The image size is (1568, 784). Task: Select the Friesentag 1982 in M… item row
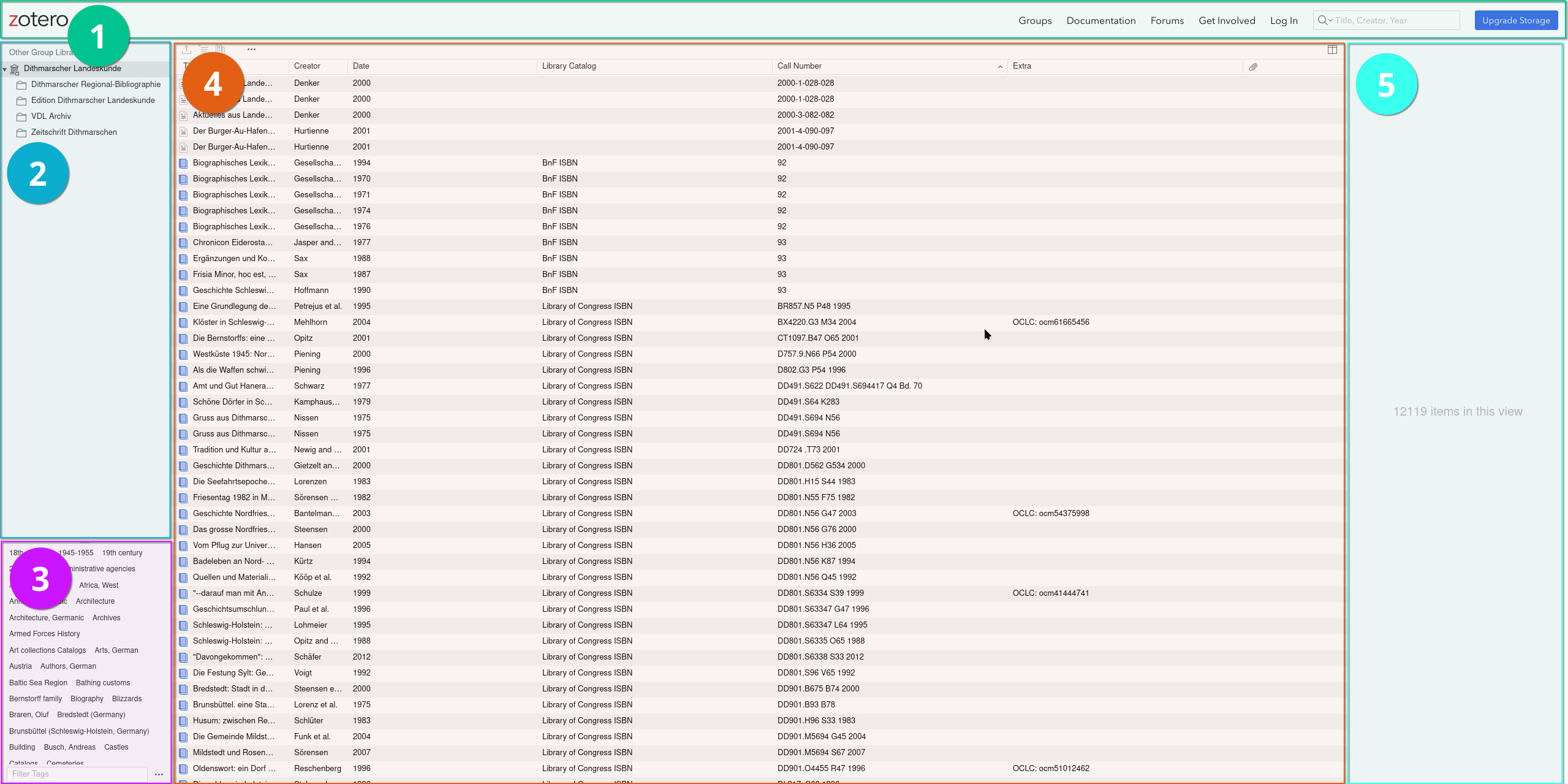click(760, 498)
